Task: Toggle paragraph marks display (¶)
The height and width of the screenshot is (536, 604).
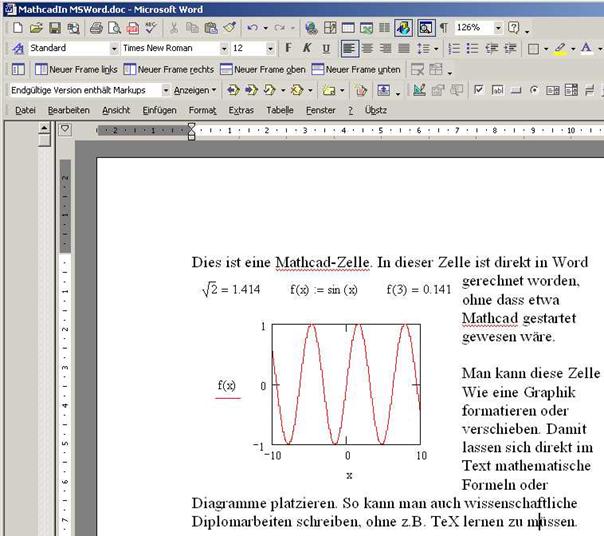Action: tap(443, 28)
